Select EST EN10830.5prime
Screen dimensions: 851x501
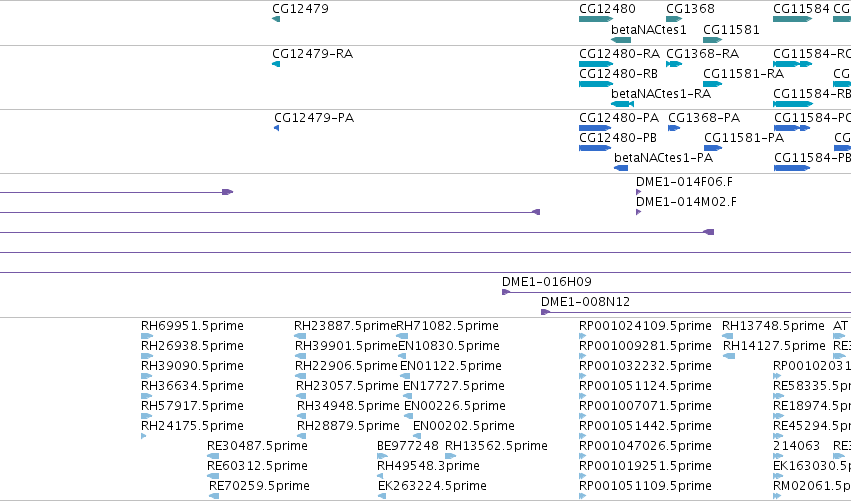(449, 346)
